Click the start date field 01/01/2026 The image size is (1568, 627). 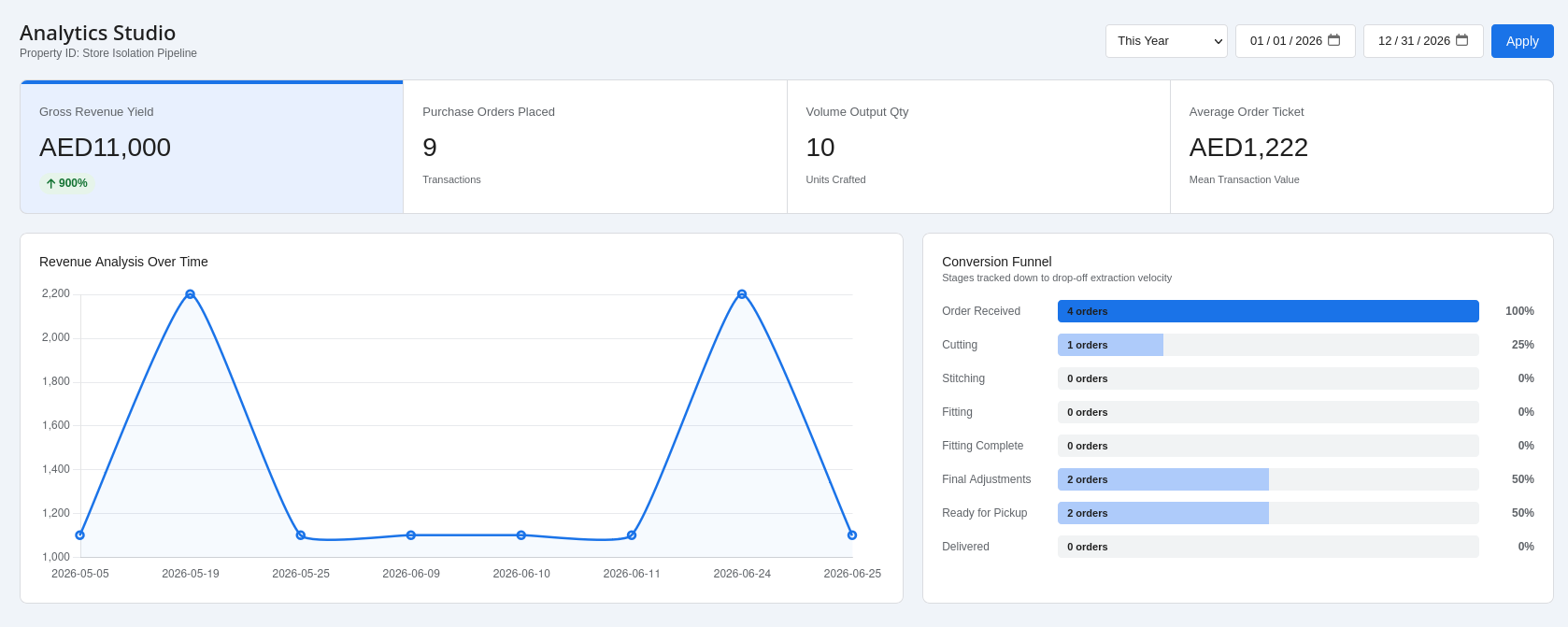[1295, 41]
